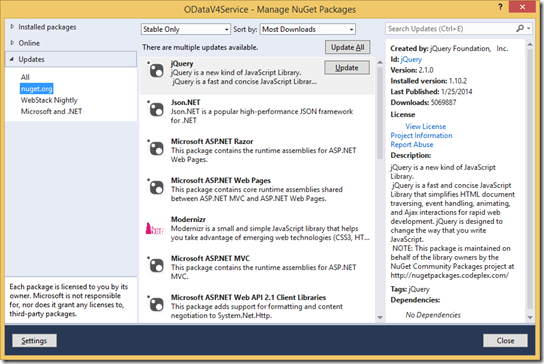This screenshot has width=544, height=364.
Task: Click details pane scrollbar down arrow
Action: pos(530,317)
